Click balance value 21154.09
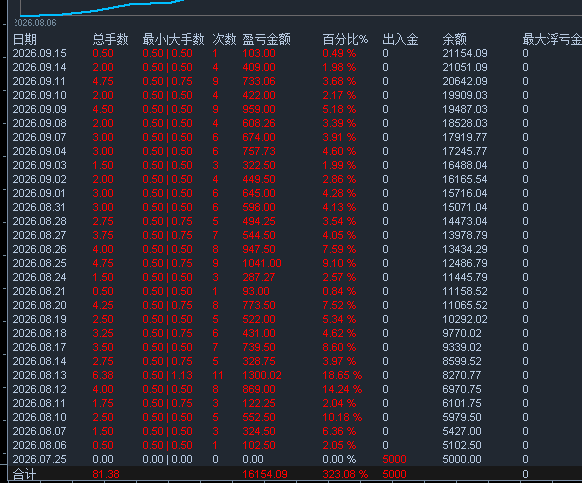 465,53
